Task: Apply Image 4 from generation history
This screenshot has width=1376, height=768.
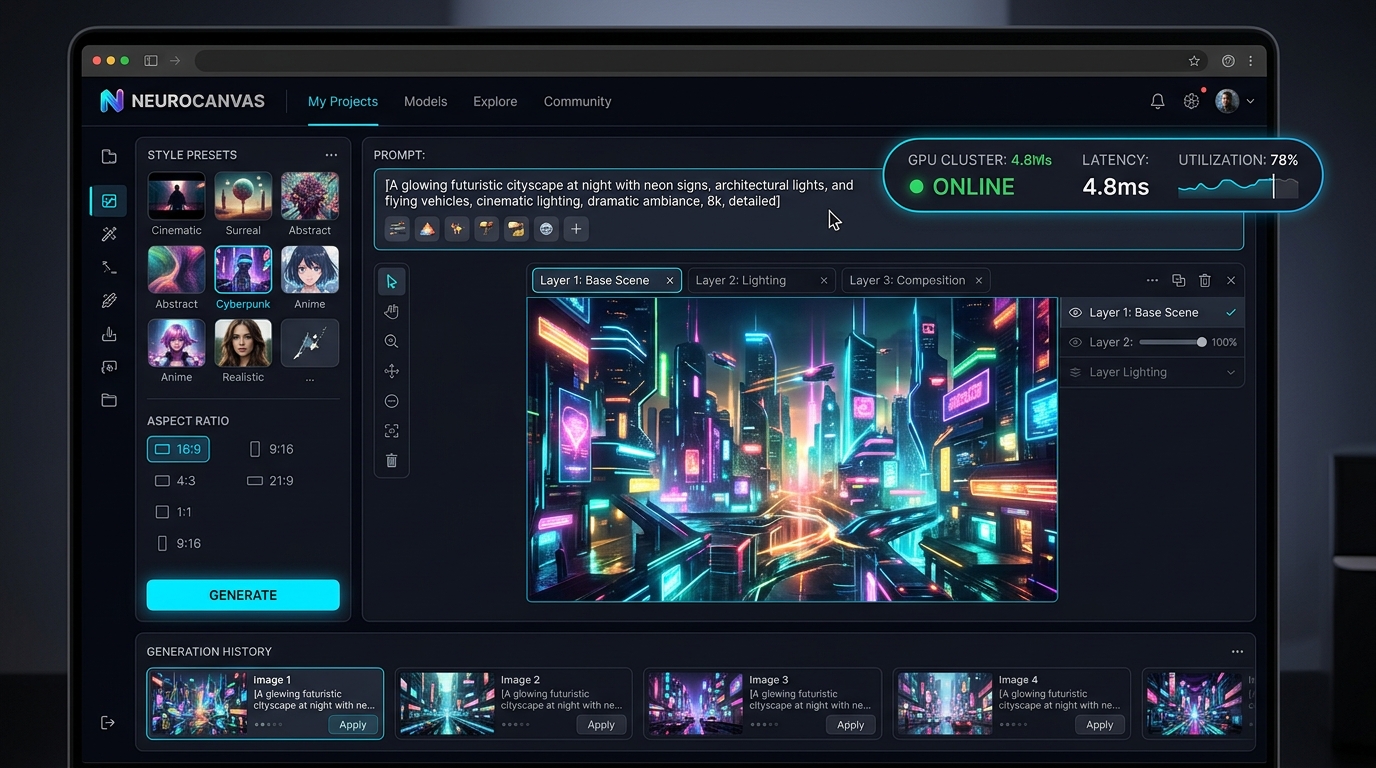Action: [1099, 725]
